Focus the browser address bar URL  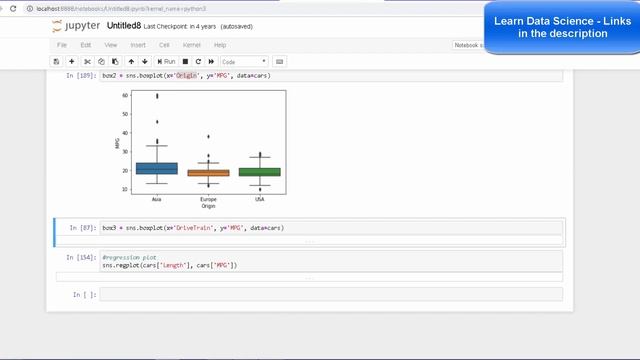(121, 9)
